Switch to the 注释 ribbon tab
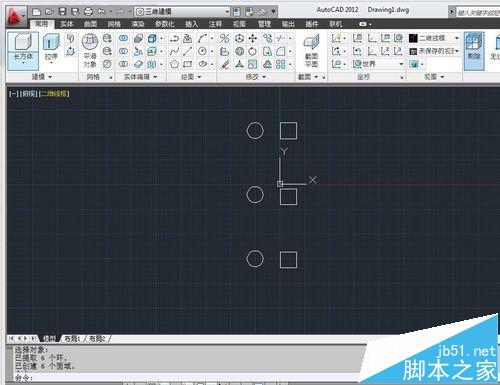500x385 pixels. tap(215, 24)
